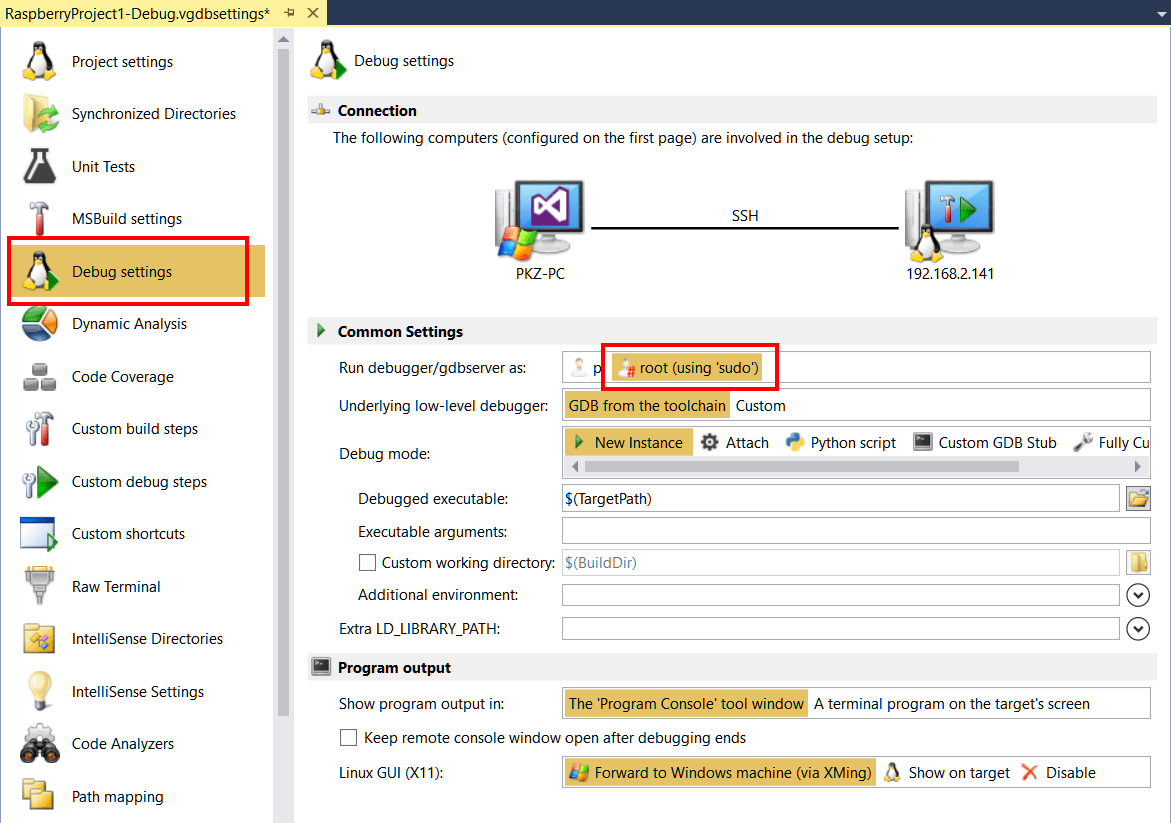The height and width of the screenshot is (823, 1171).
Task: Click the Custom debug steps wrench-play icon
Action: pos(40,482)
